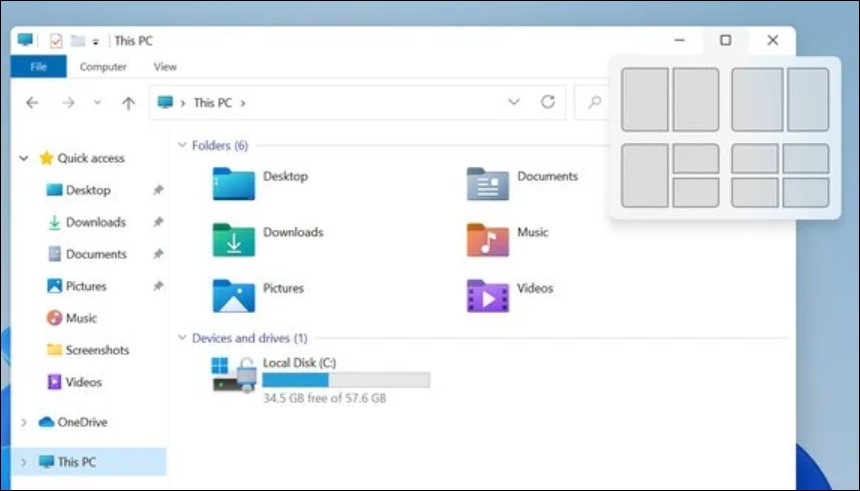Image resolution: width=860 pixels, height=491 pixels.
Task: Expand the OneDrive tree node
Action: 24,422
